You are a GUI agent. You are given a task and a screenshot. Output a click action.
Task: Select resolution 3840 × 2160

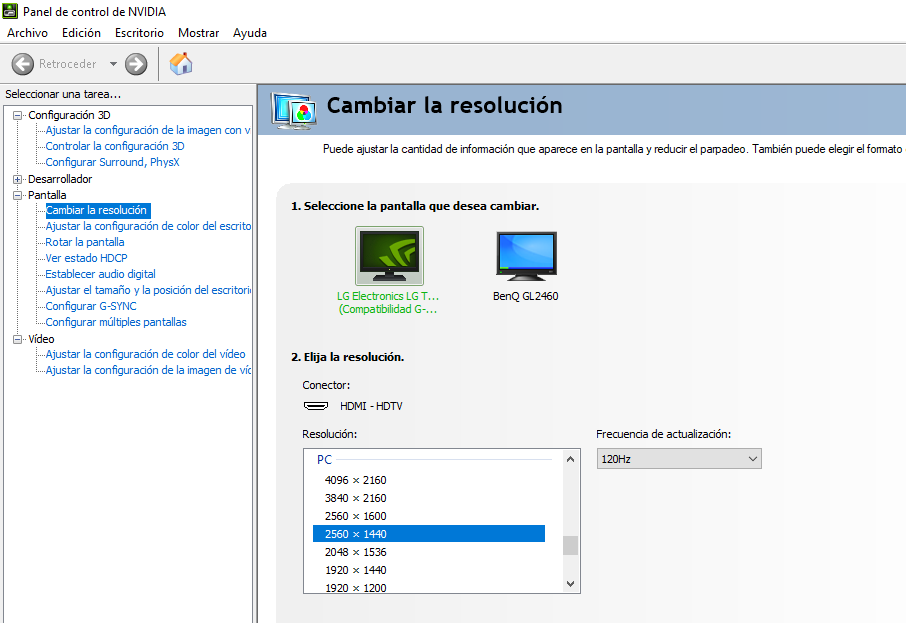click(429, 498)
